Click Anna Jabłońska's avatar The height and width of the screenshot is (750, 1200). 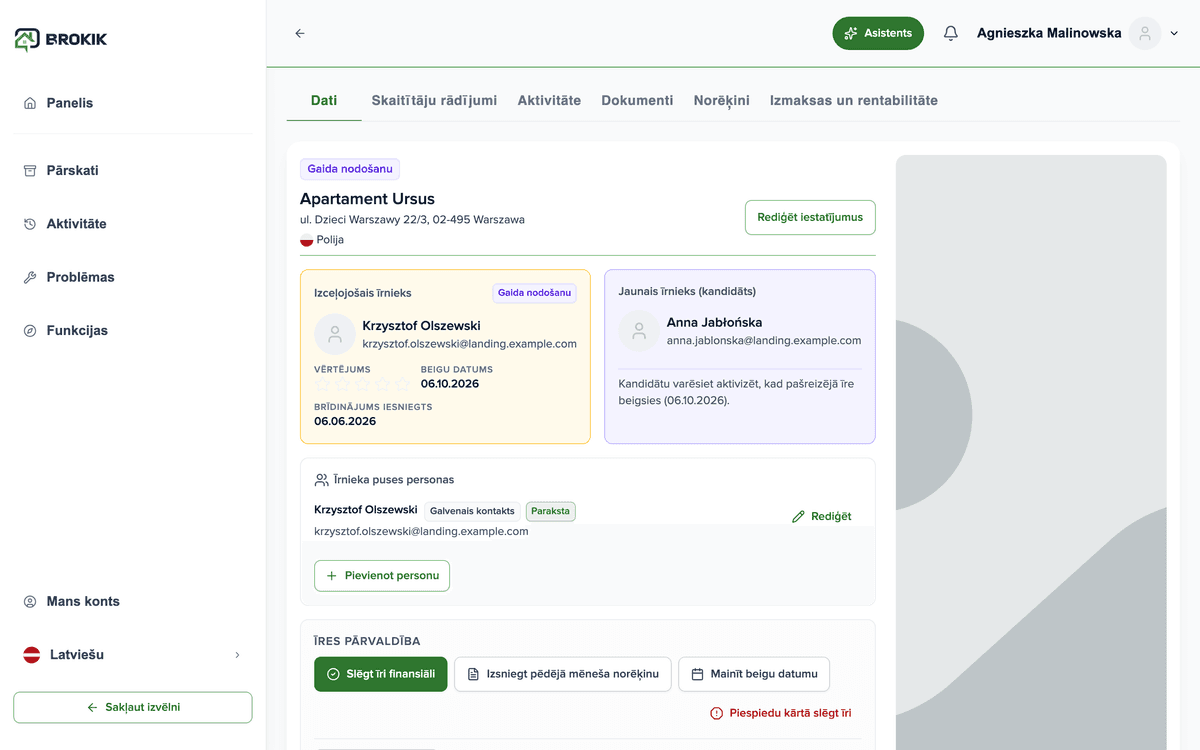pos(639,330)
